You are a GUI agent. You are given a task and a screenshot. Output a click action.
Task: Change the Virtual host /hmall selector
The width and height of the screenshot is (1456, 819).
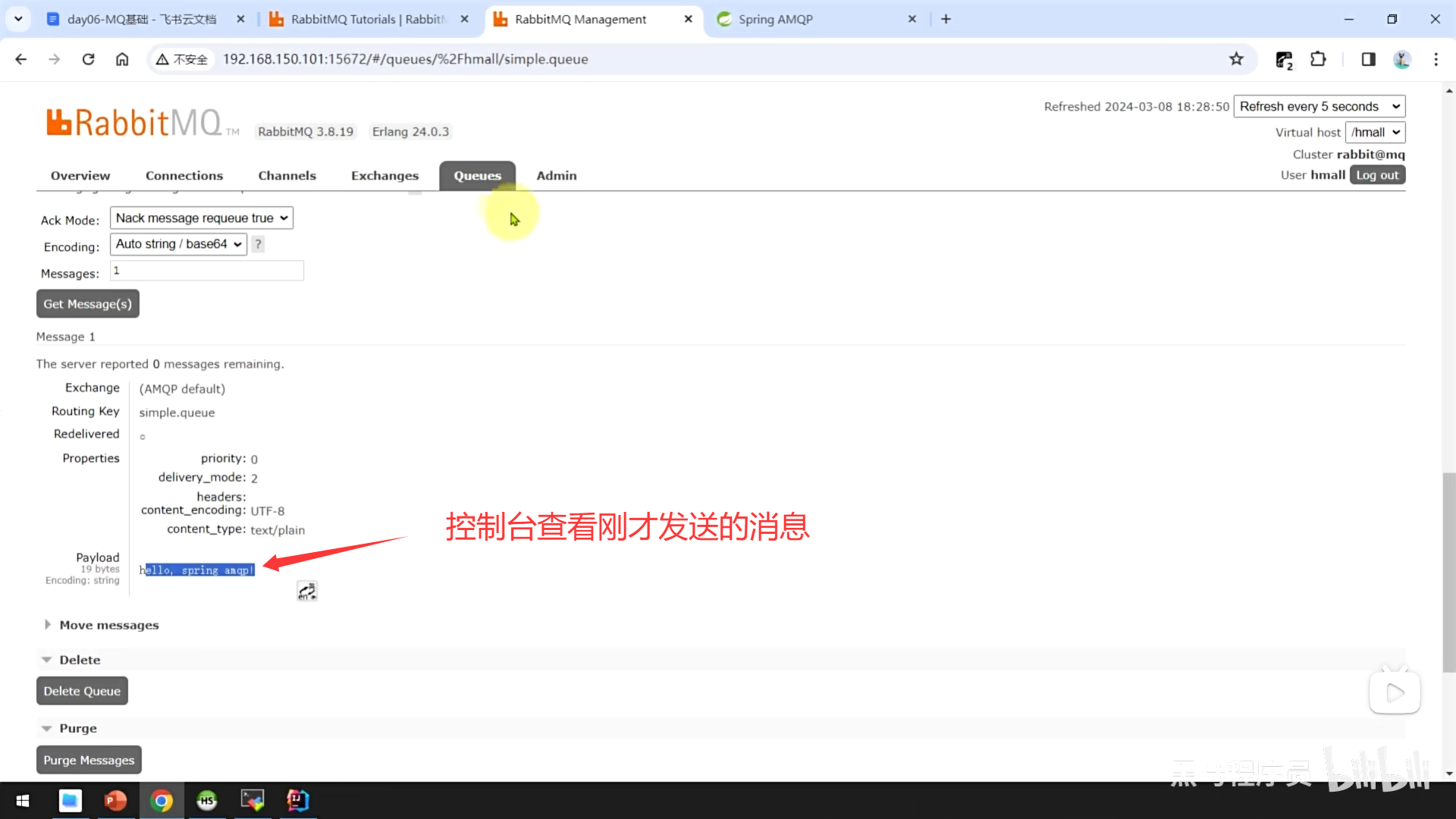pos(1374,132)
